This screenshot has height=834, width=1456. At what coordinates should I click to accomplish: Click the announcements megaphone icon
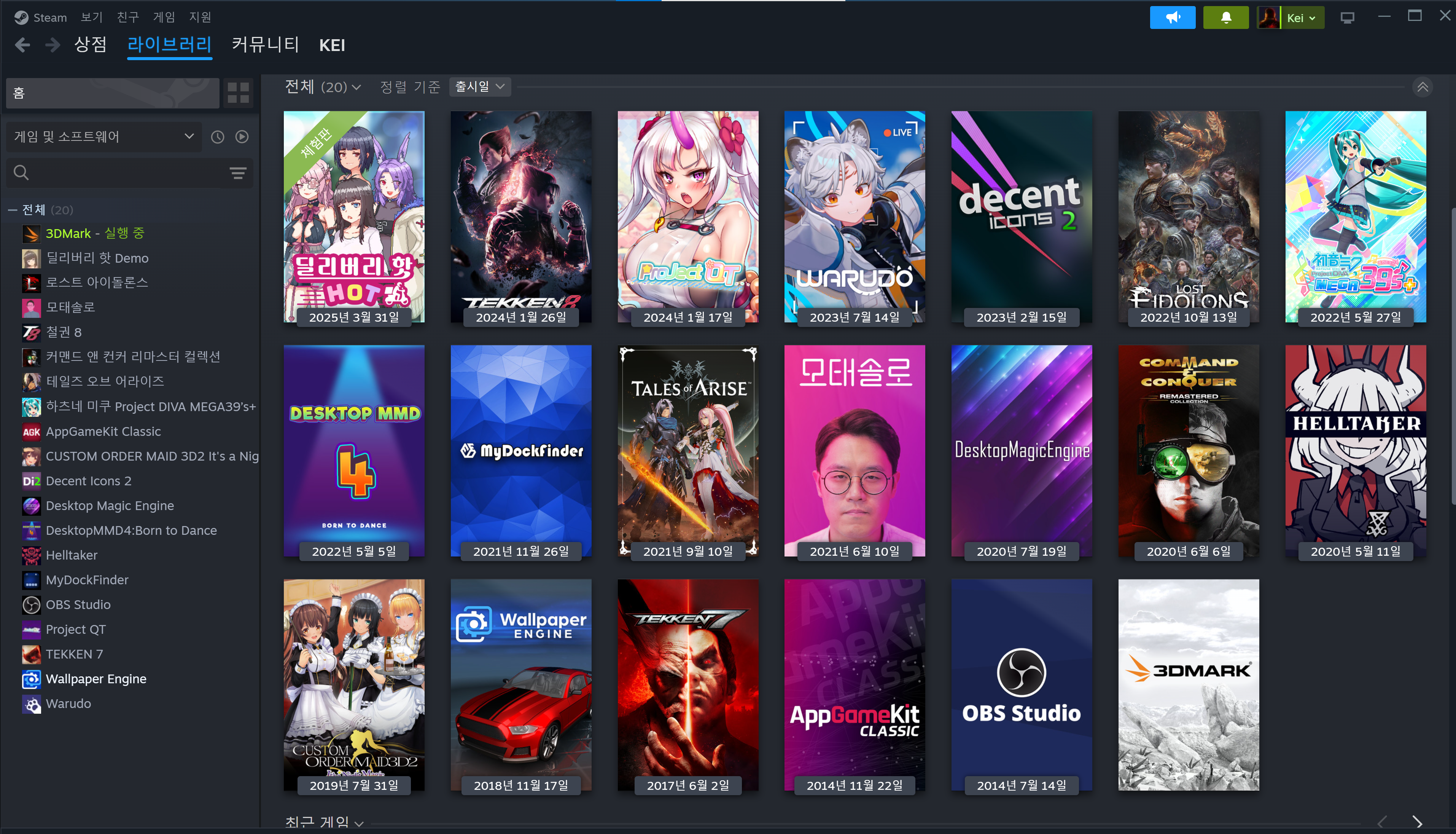coord(1172,18)
